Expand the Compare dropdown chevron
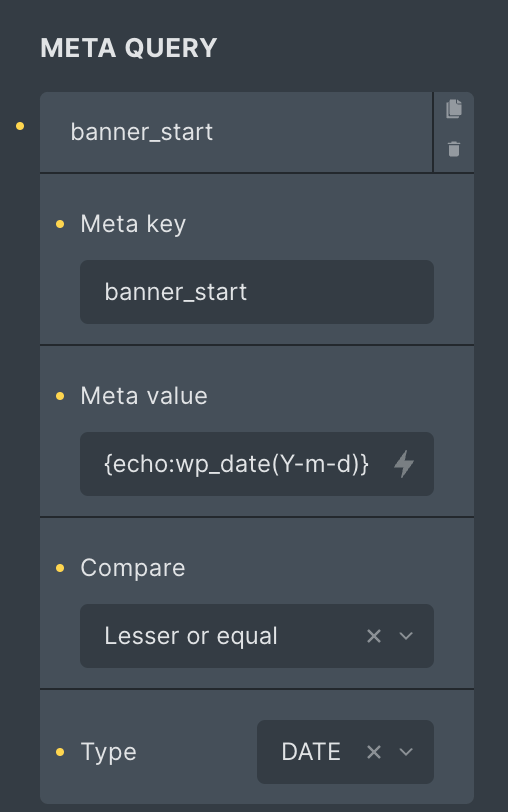The width and height of the screenshot is (508, 812). point(407,636)
